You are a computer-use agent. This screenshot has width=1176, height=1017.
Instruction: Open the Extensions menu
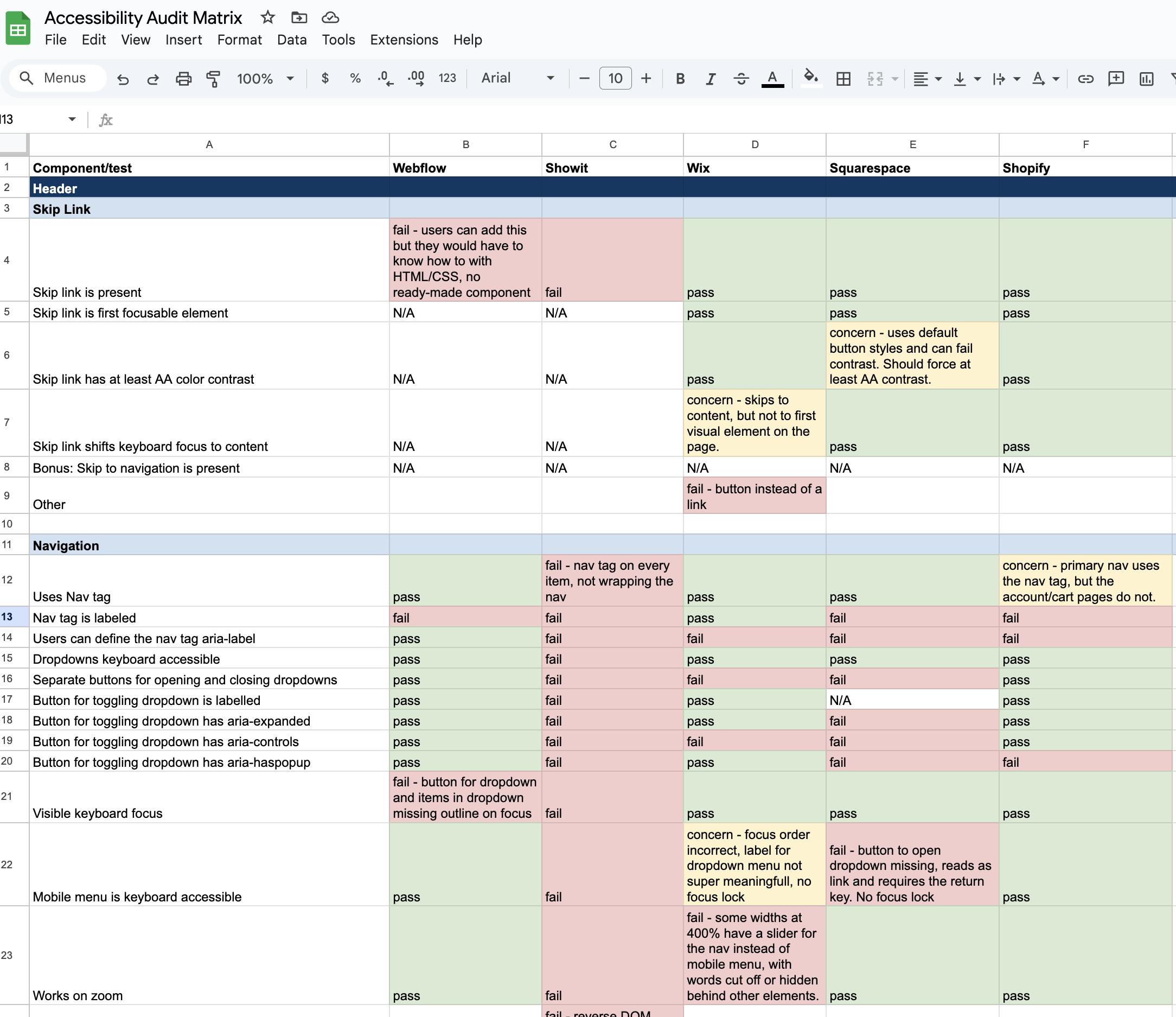click(404, 40)
